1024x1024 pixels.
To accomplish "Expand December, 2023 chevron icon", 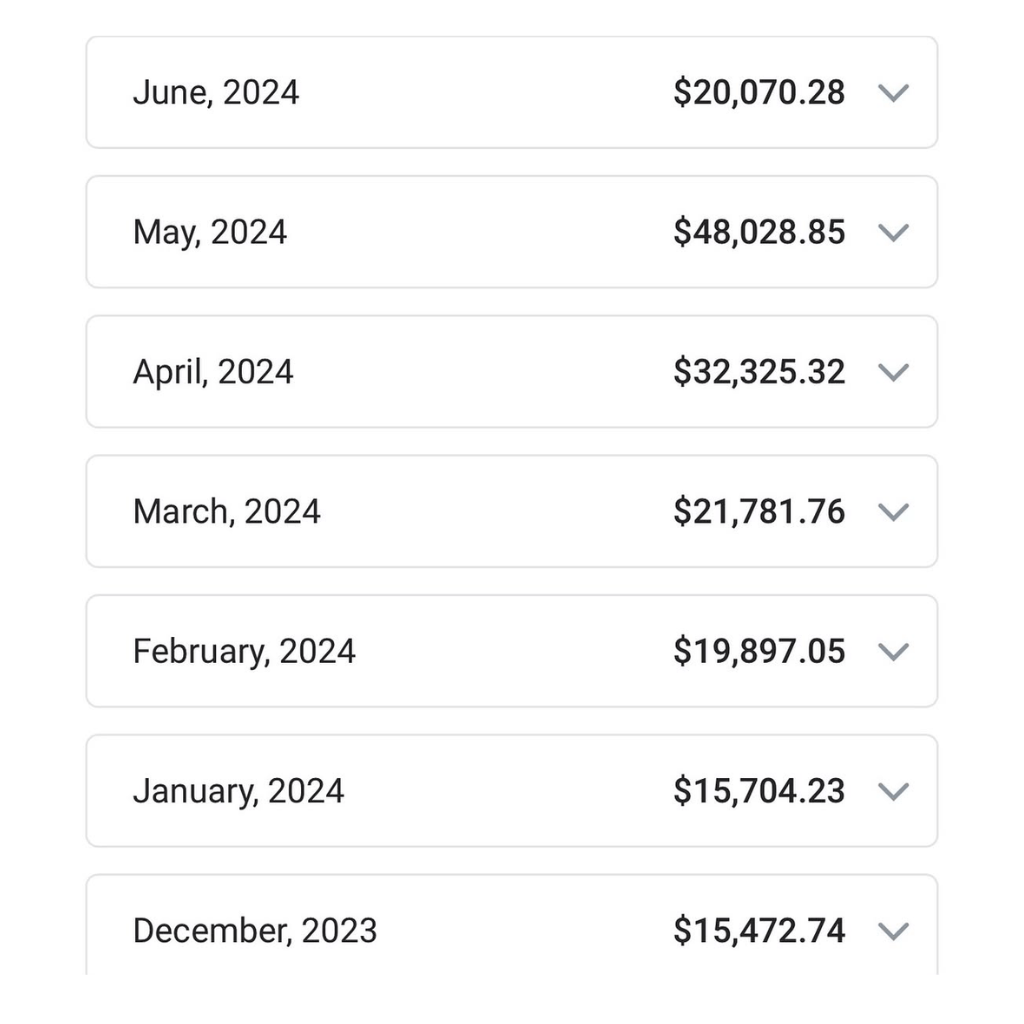I will tap(893, 931).
